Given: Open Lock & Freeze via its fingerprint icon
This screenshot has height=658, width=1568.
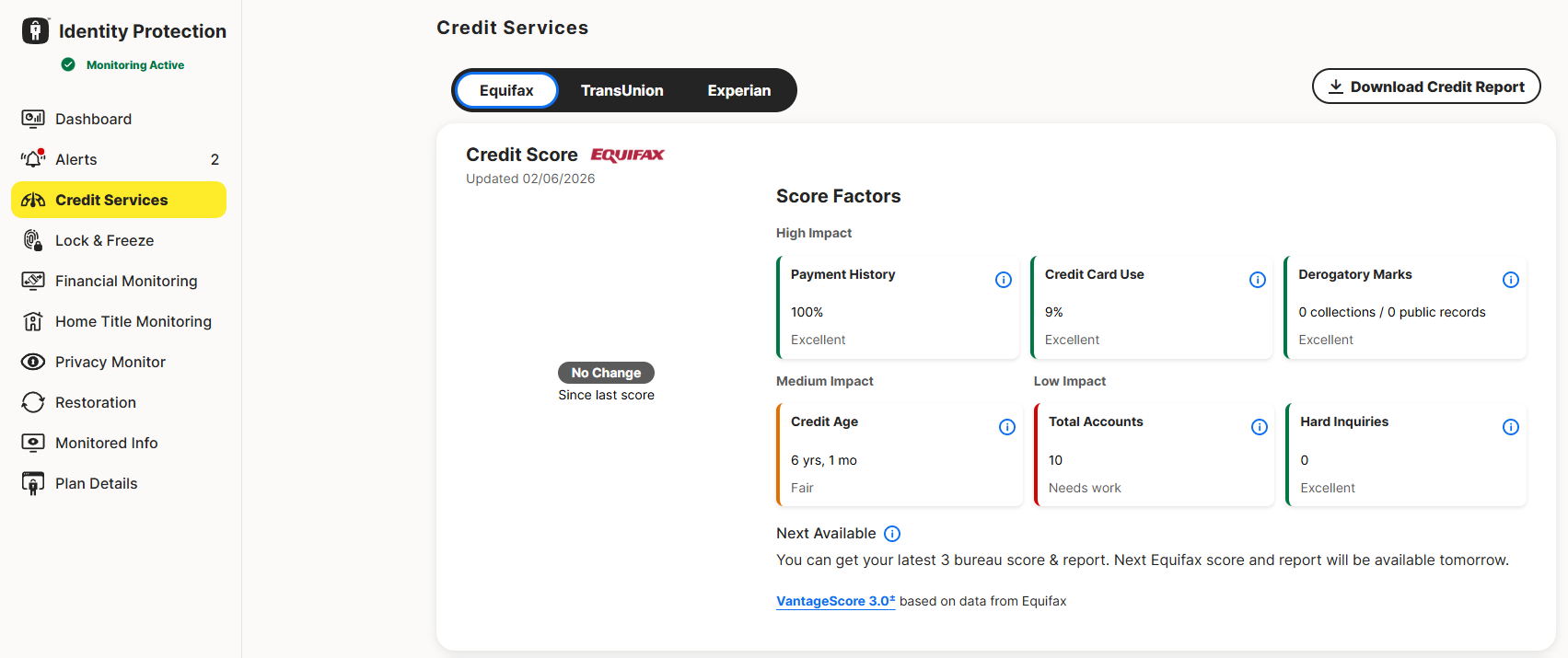Looking at the screenshot, I should coord(32,239).
